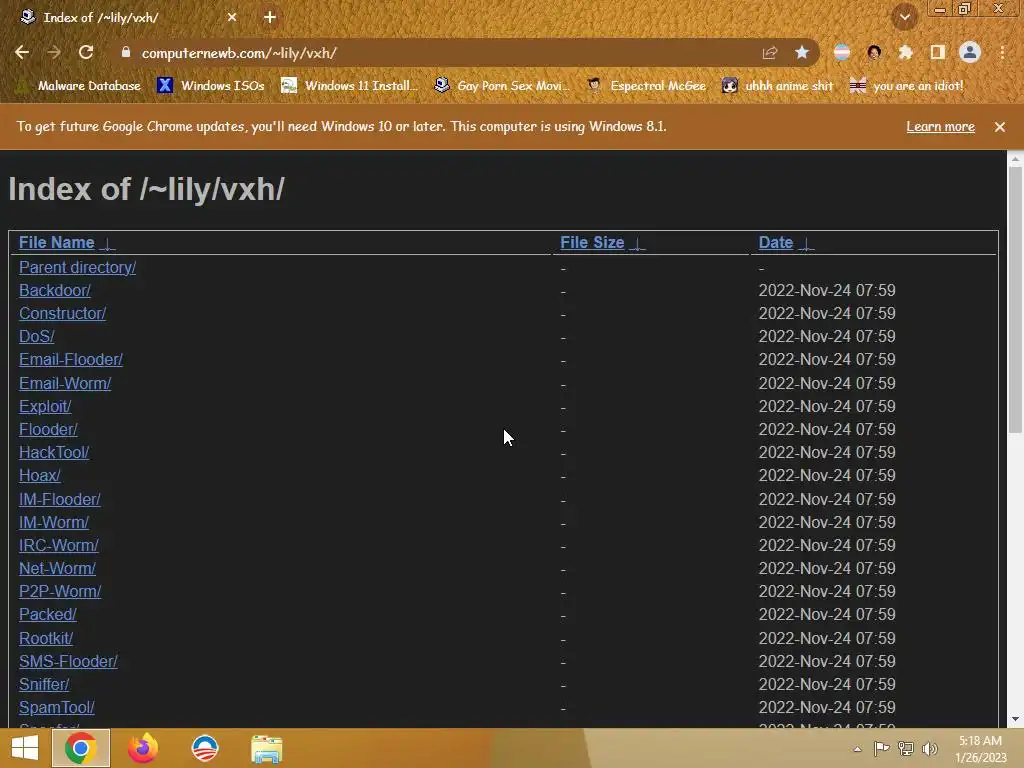Open the striped flag extension icon
The image size is (1024, 768).
click(x=842, y=53)
